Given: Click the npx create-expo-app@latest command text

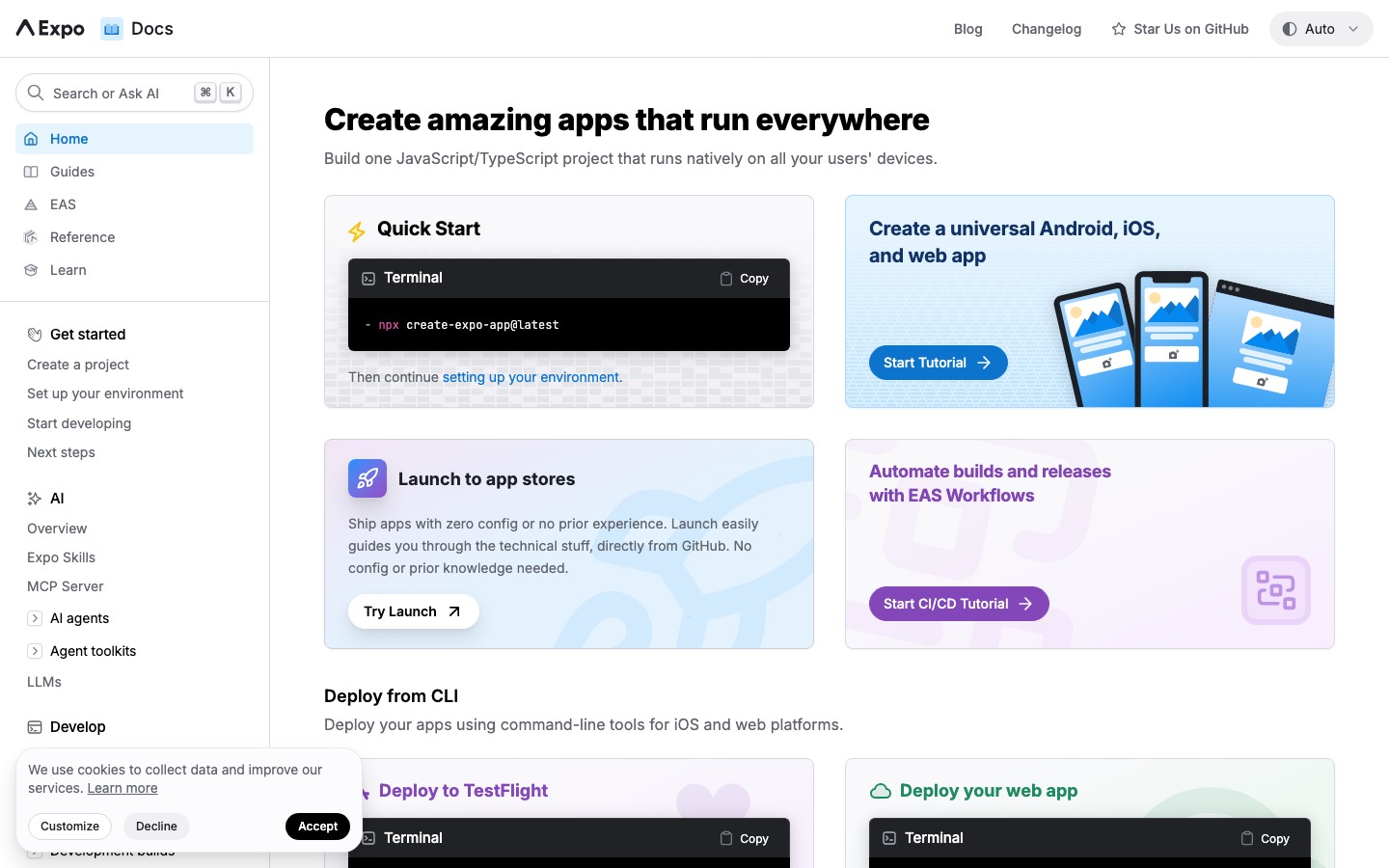Looking at the screenshot, I should [469, 325].
